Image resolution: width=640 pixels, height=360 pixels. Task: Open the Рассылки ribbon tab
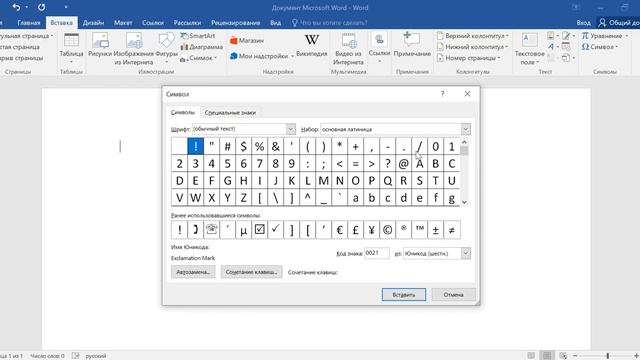[187, 23]
